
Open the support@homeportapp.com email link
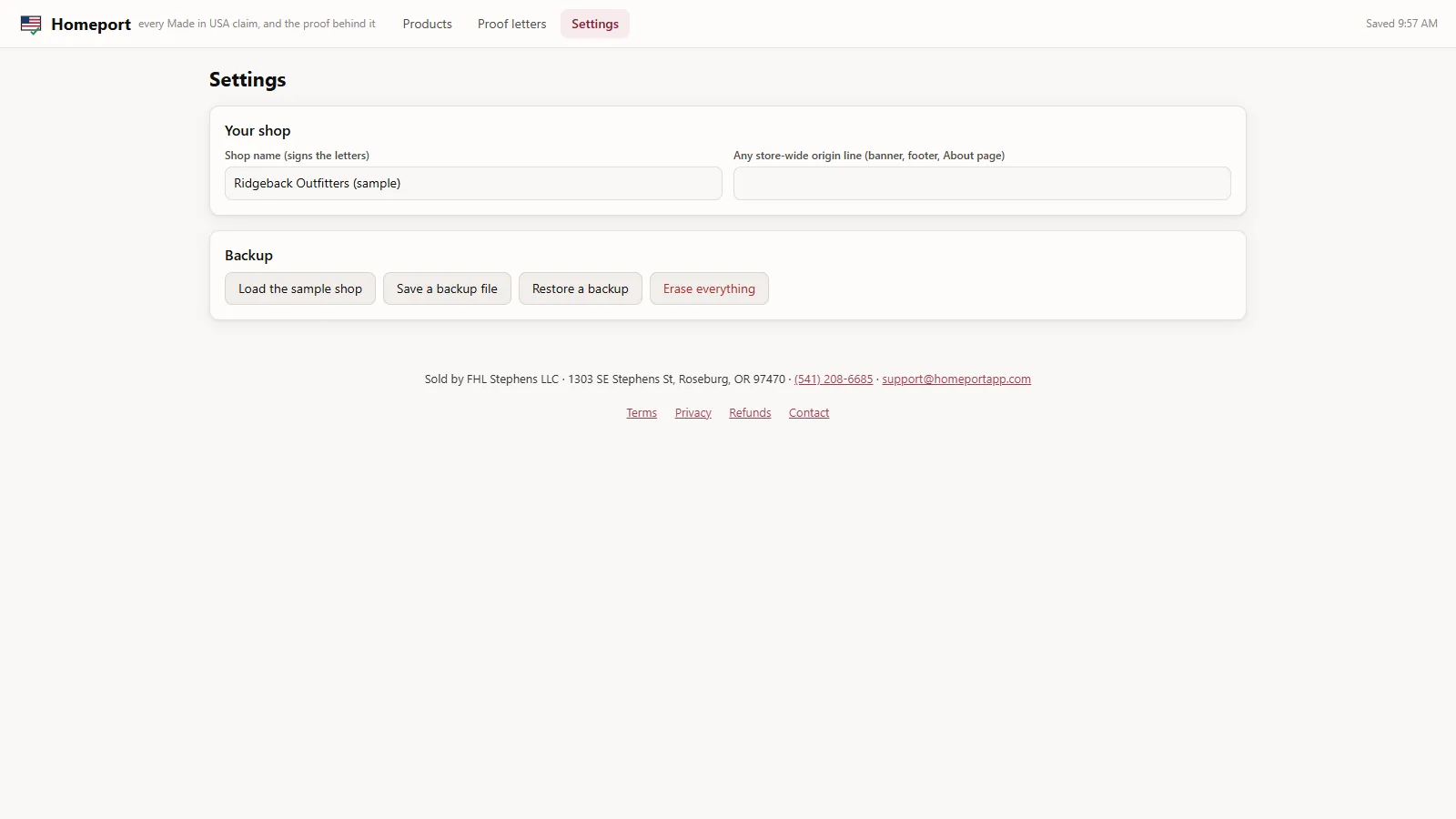(956, 379)
